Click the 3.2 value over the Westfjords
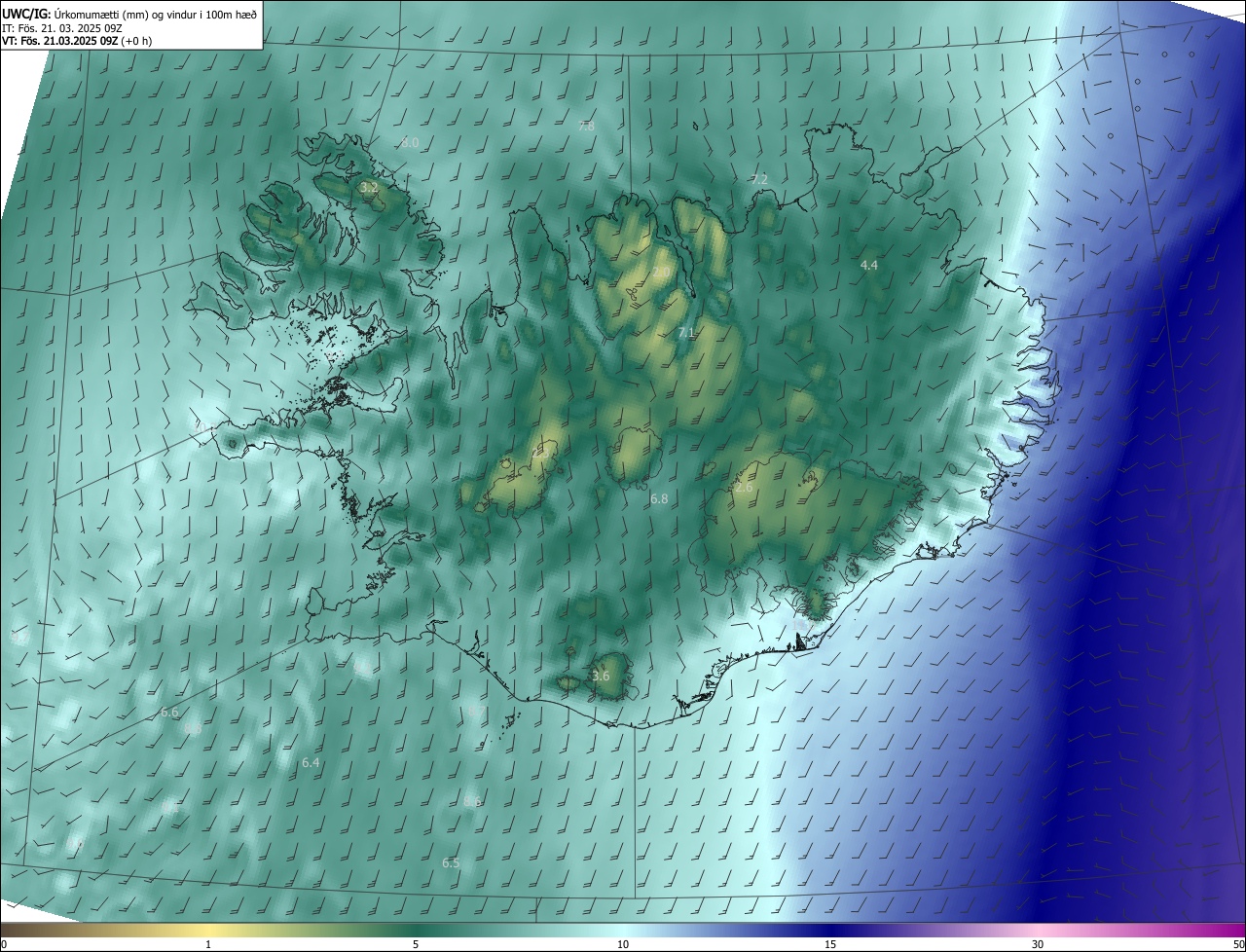This screenshot has width=1246, height=952. (x=369, y=187)
